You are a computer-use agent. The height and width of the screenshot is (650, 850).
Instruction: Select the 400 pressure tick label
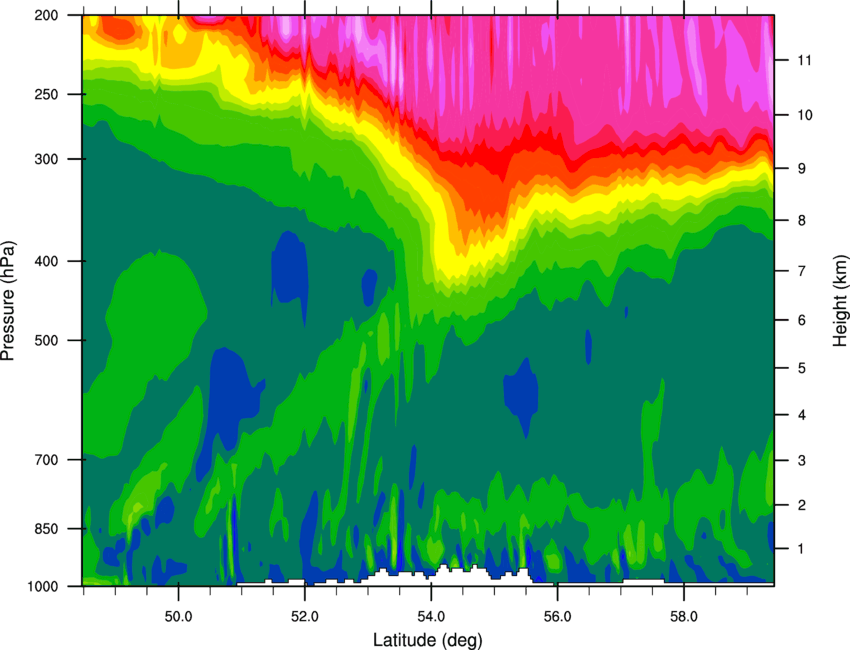tap(47, 261)
